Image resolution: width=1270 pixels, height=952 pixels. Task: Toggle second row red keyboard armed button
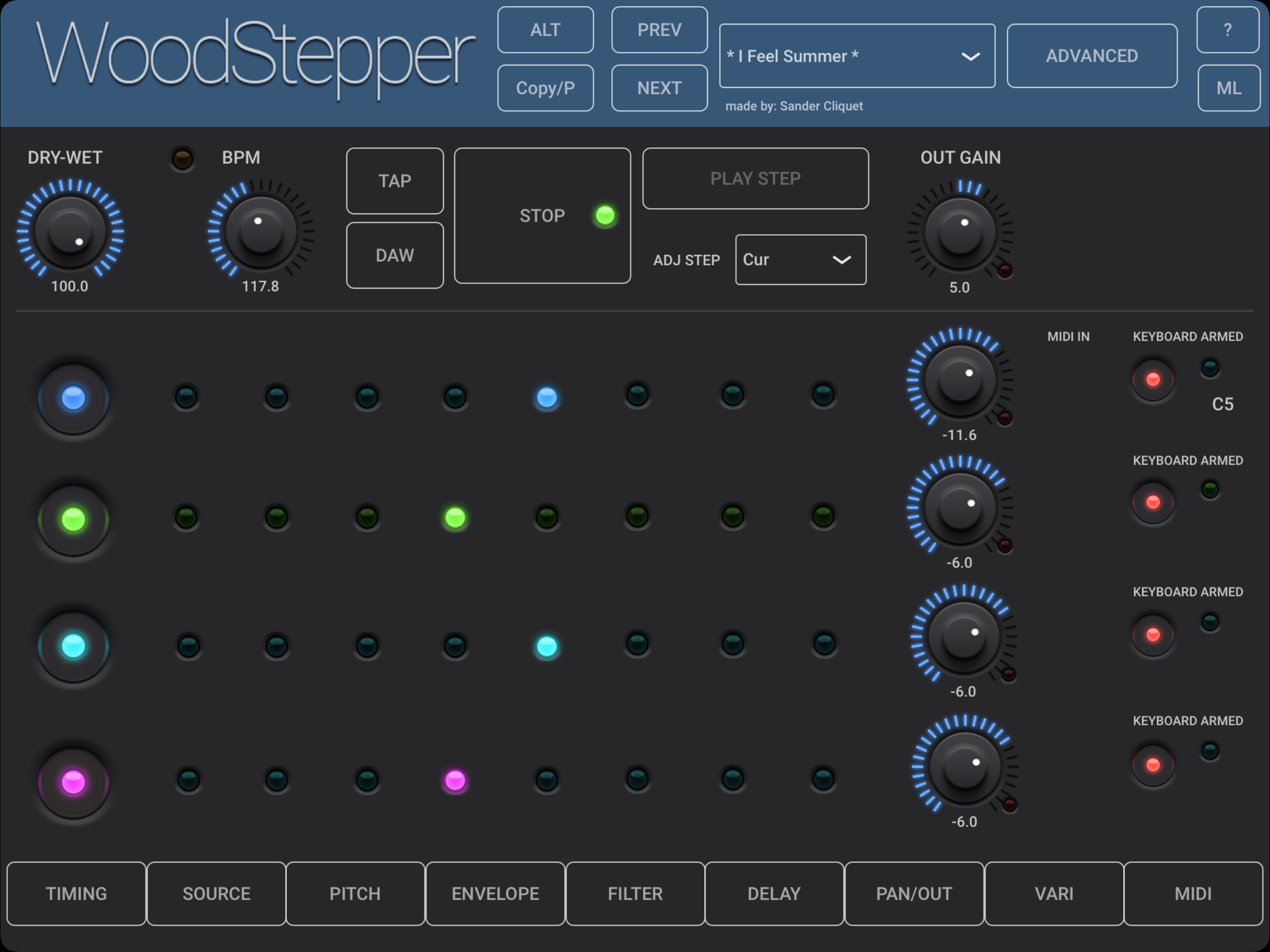coord(1152,502)
